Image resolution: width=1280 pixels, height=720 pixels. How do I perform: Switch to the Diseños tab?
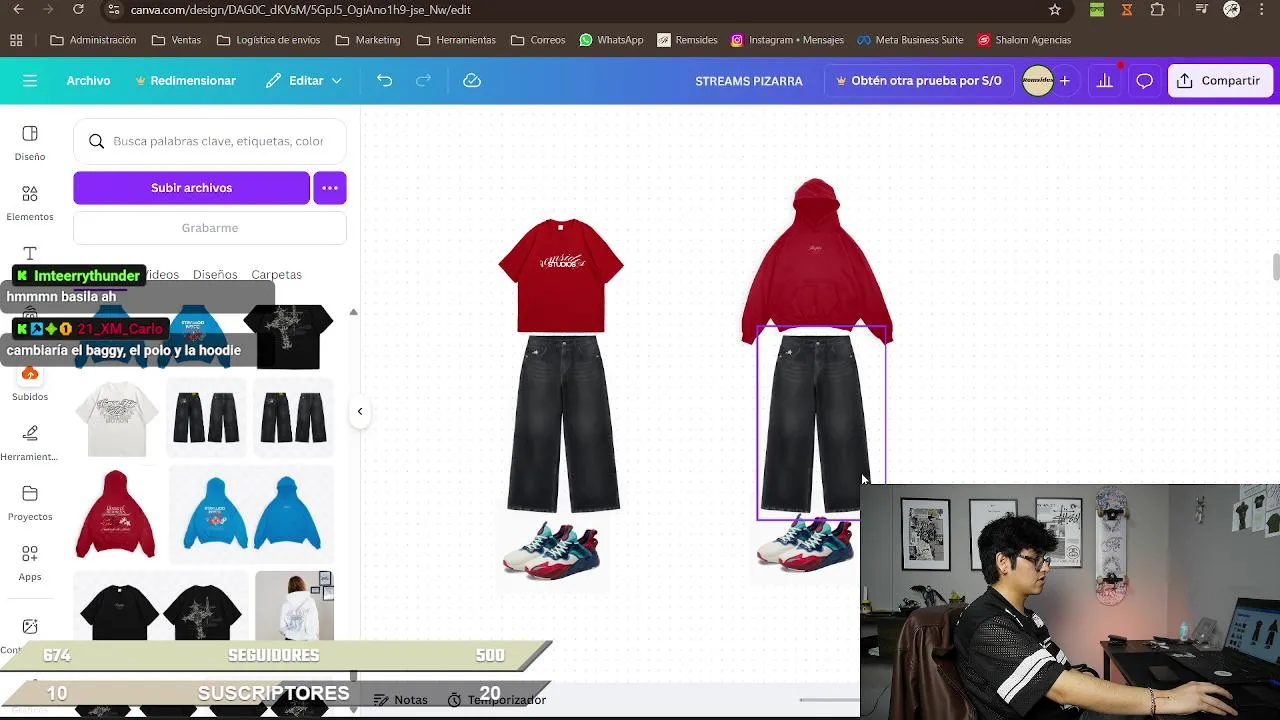click(x=215, y=274)
